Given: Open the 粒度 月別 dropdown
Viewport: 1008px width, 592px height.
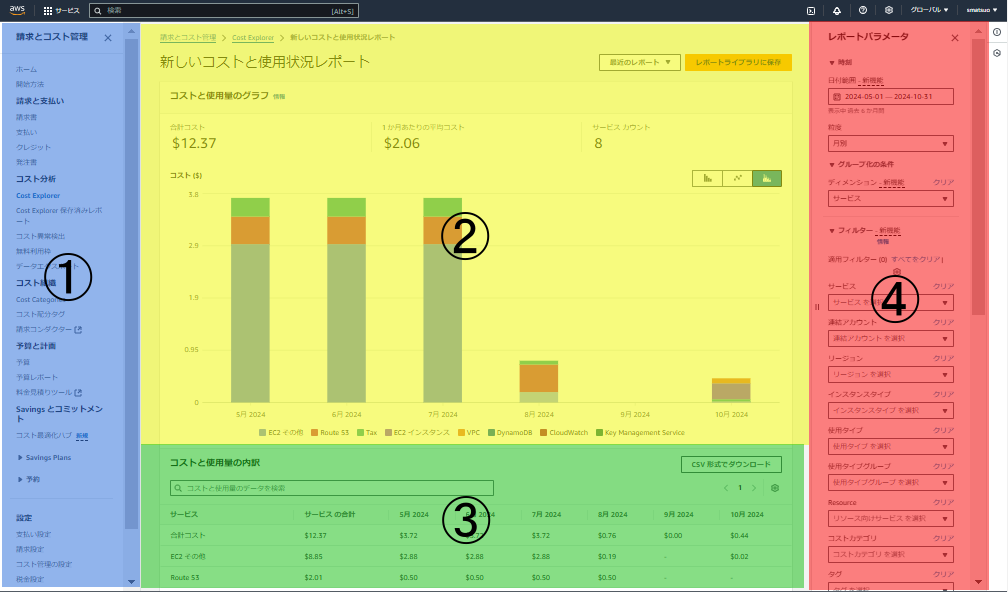Looking at the screenshot, I should pos(890,143).
